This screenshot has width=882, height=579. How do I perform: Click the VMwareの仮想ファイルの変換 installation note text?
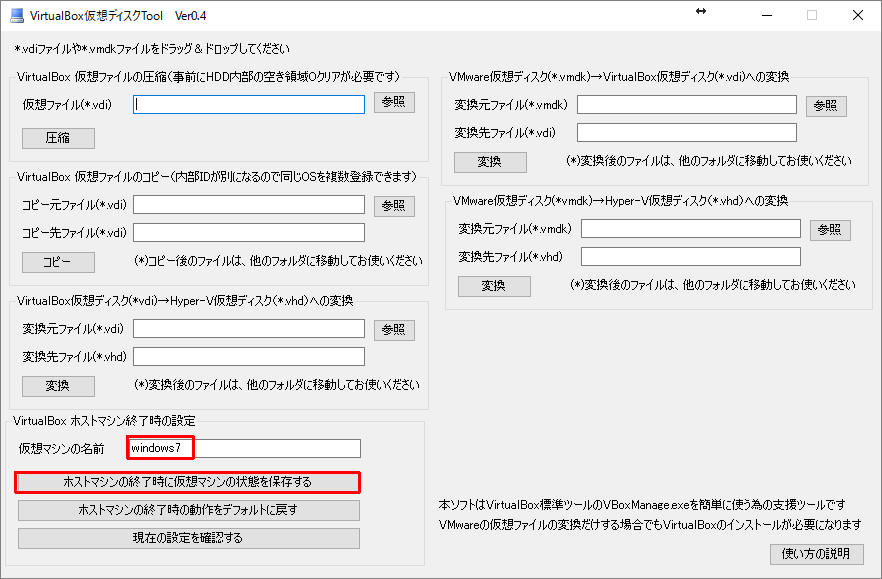[x=650, y=524]
